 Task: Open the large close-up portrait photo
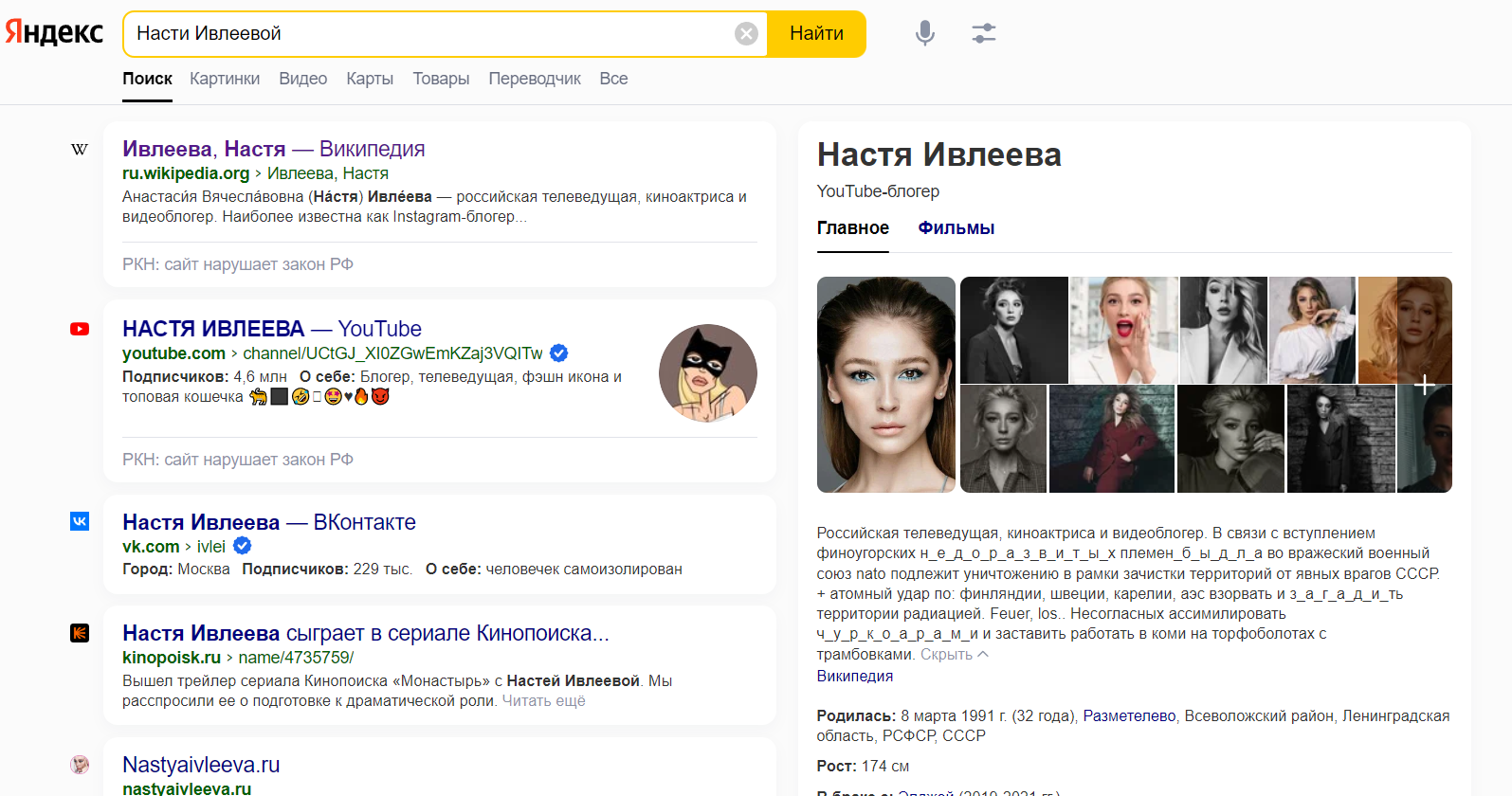886,385
